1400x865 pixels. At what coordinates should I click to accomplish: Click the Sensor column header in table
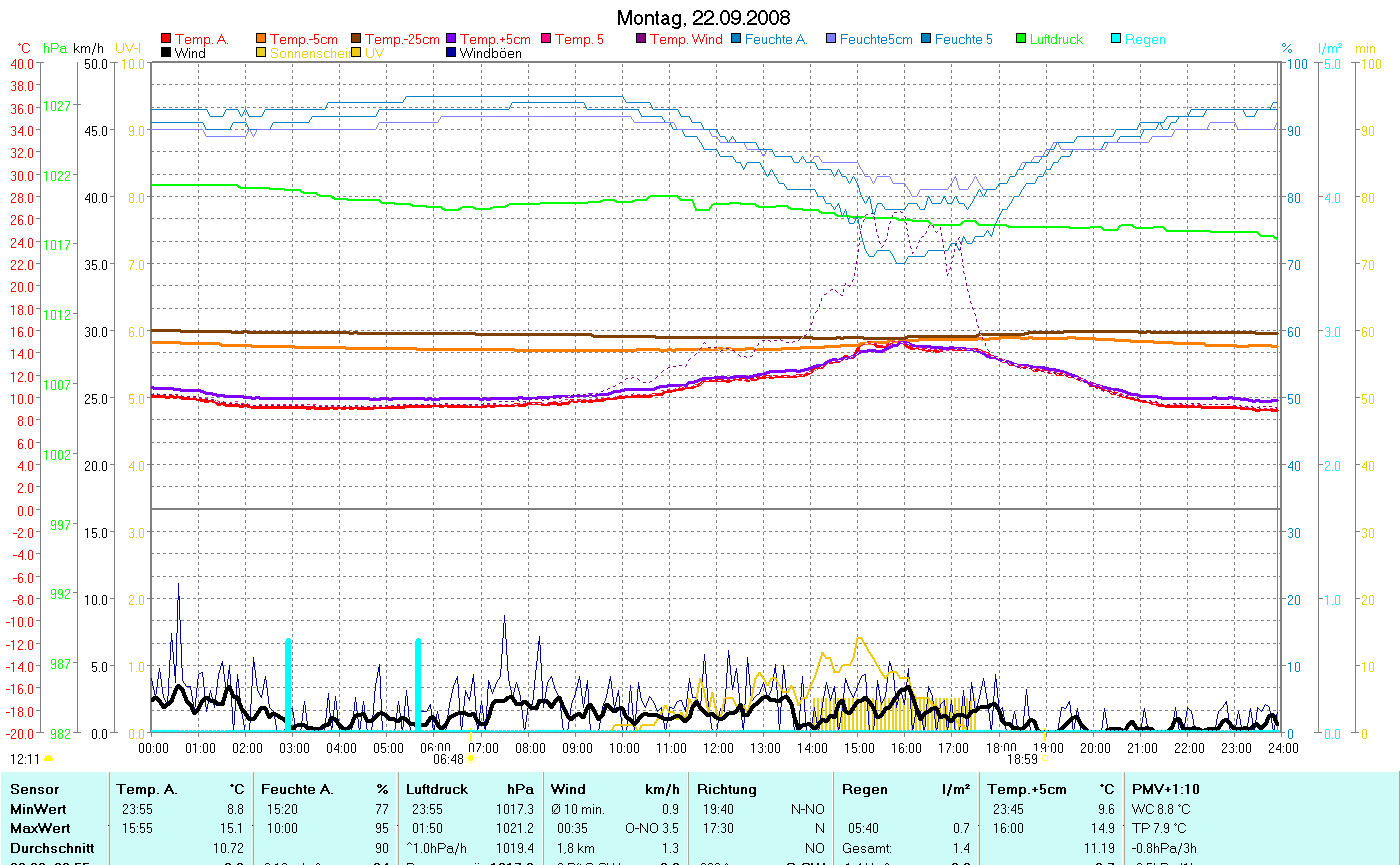click(x=35, y=790)
